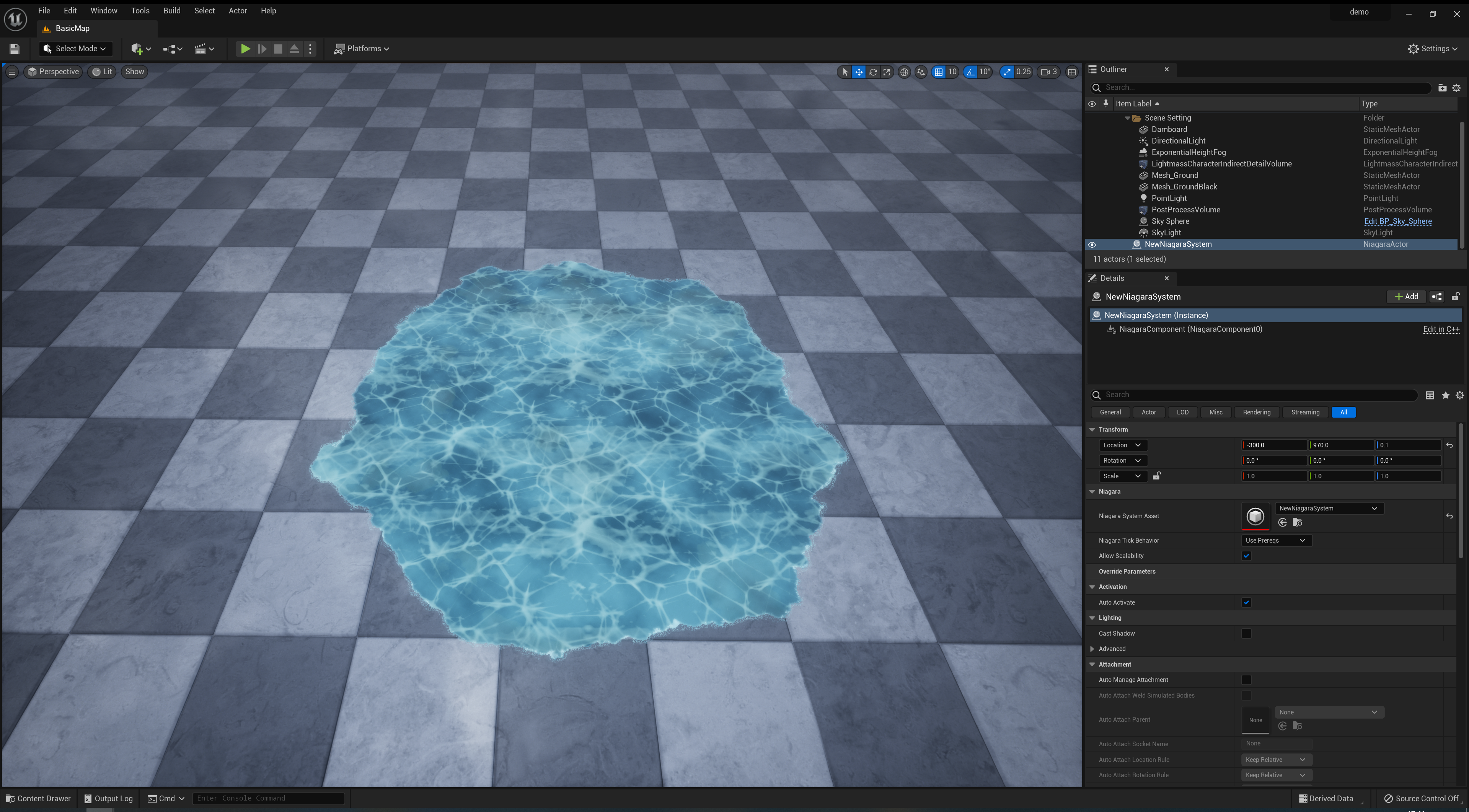Click the Skip/Advance frame button

[x=262, y=49]
